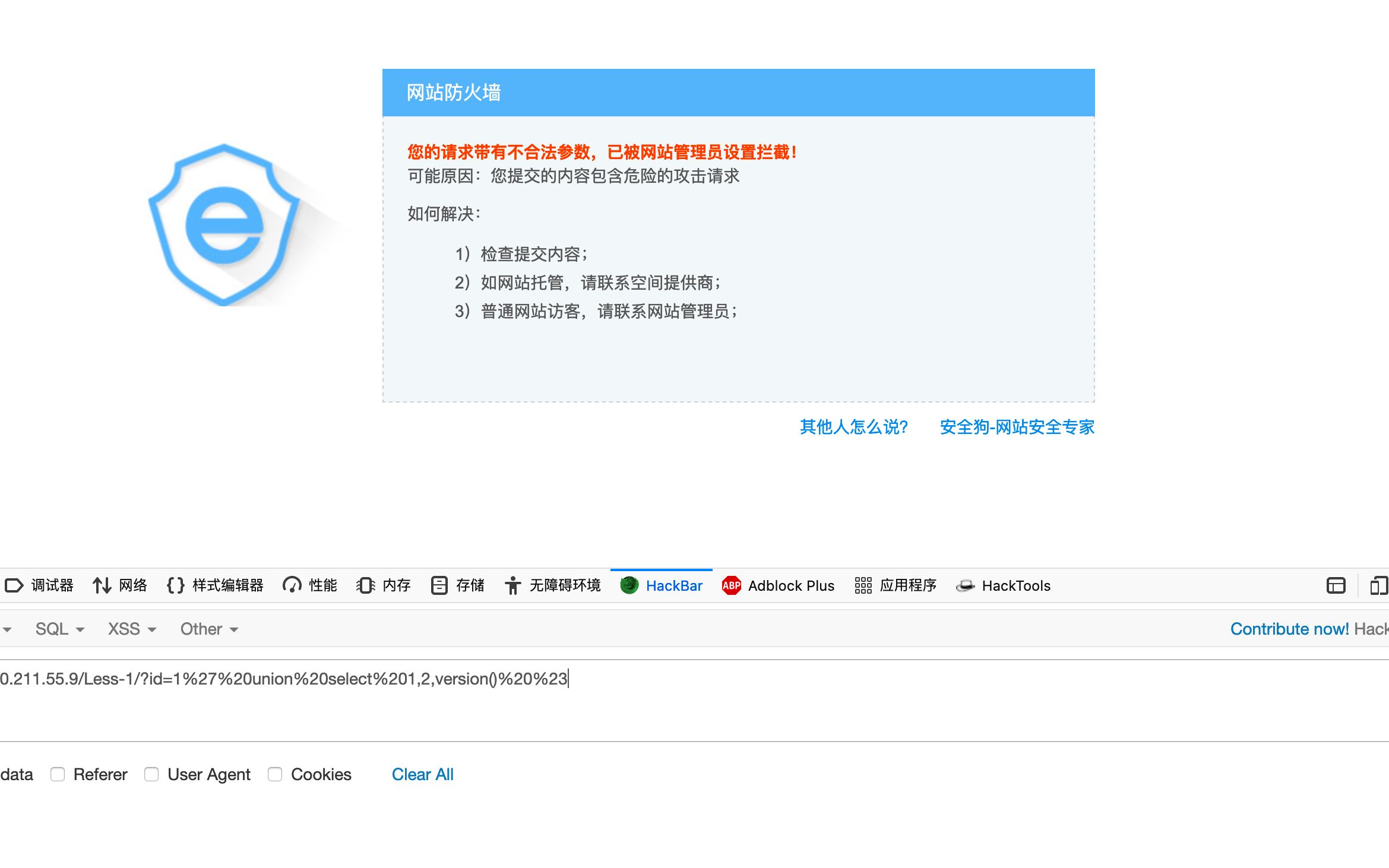Open the performance (性能) gauge icon
The height and width of the screenshot is (868, 1389).
click(292, 585)
